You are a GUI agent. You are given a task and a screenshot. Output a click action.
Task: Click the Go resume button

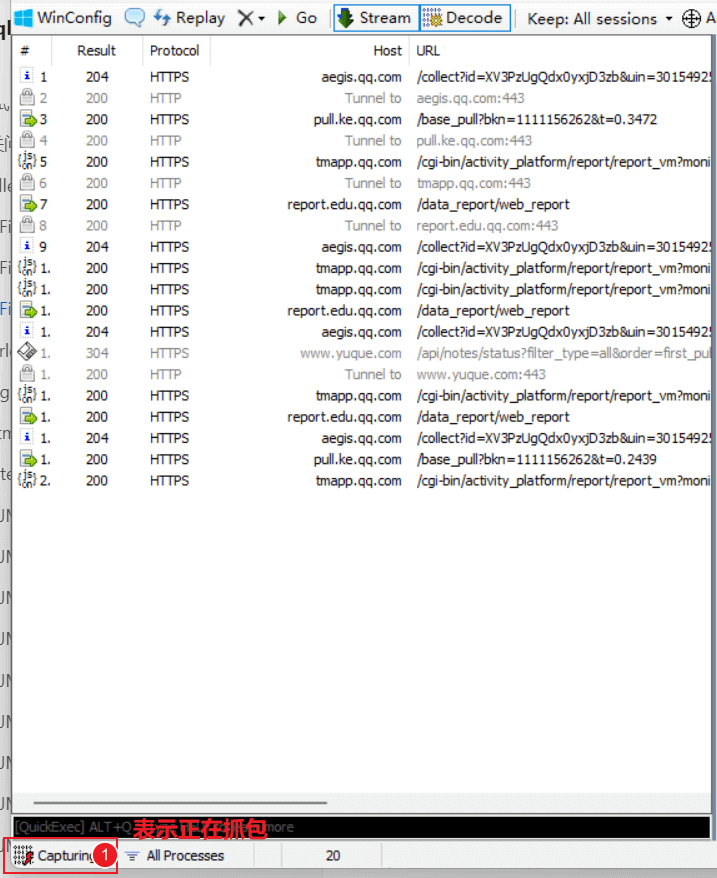coord(297,18)
